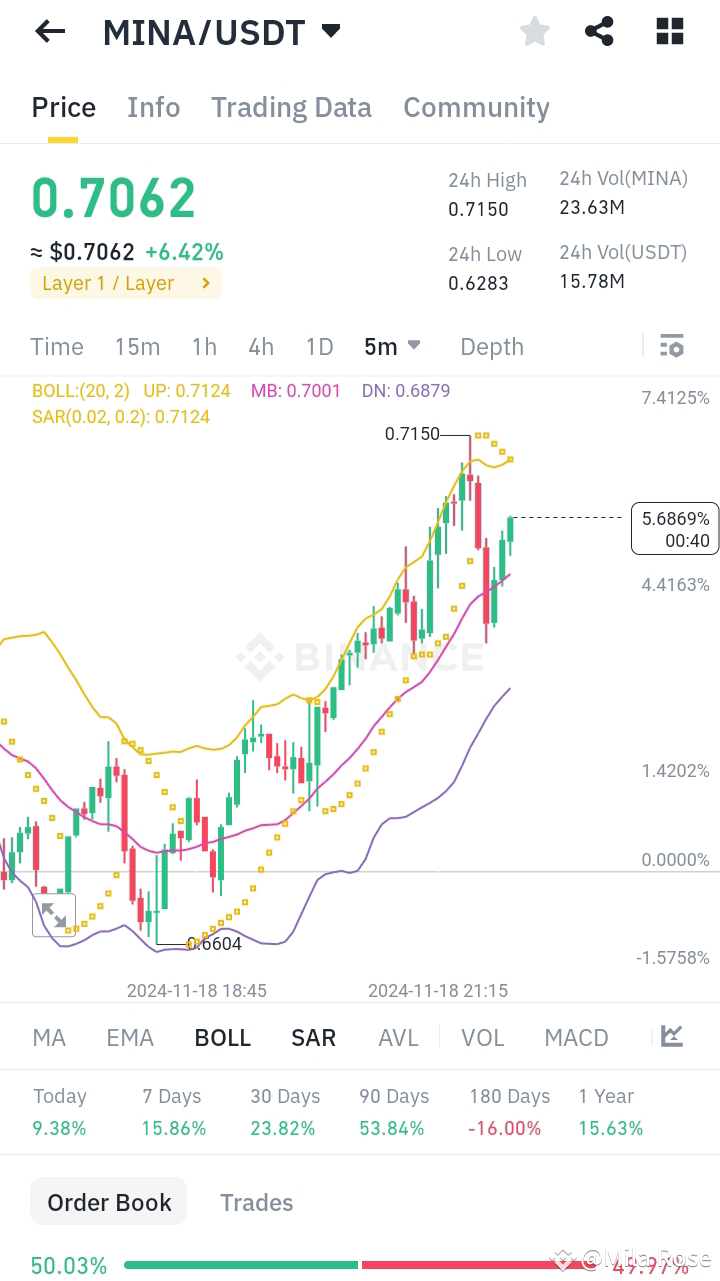Select the MA indicator
The image size is (720, 1281).
click(48, 1037)
